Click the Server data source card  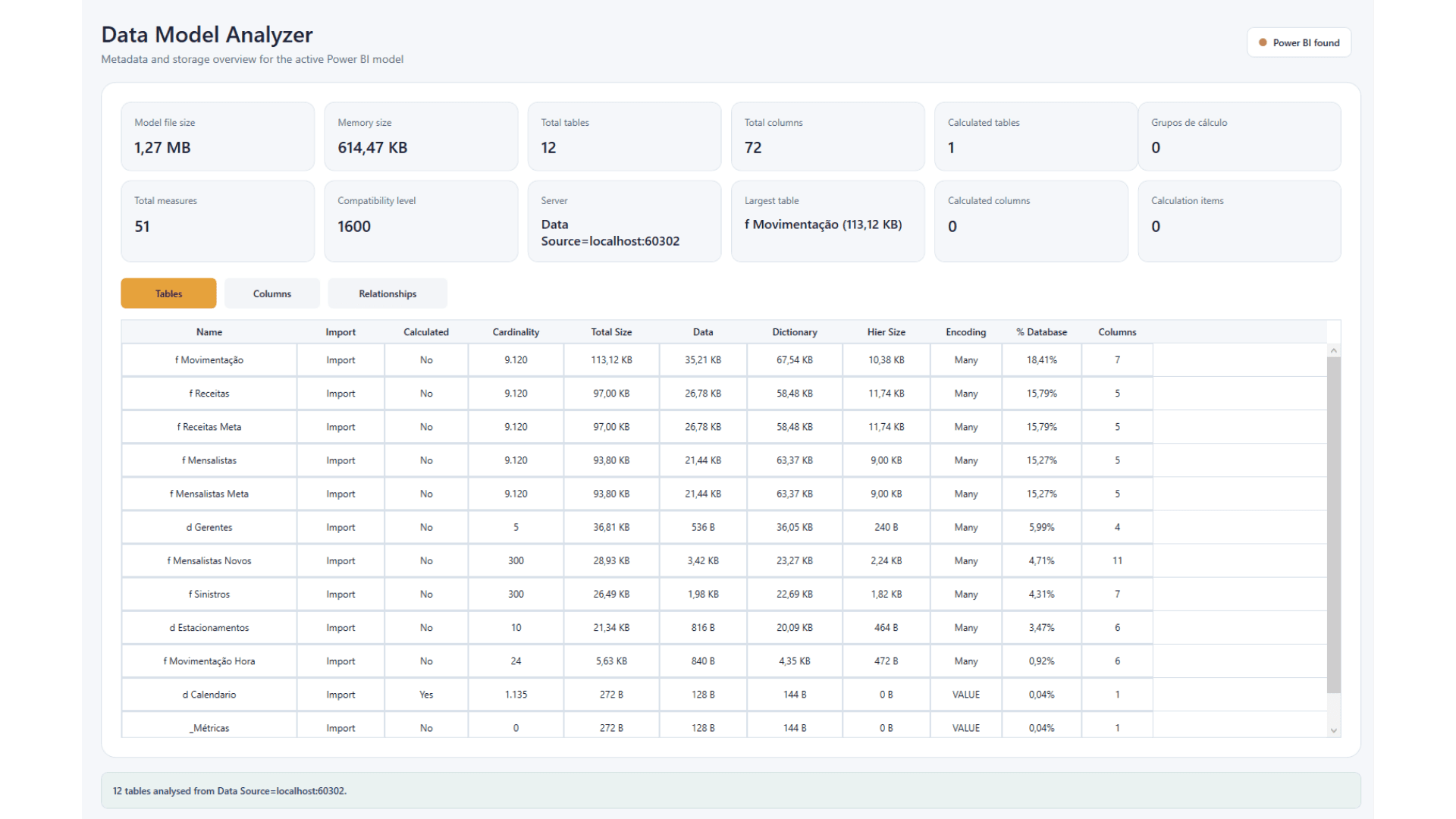pyautogui.click(x=624, y=221)
